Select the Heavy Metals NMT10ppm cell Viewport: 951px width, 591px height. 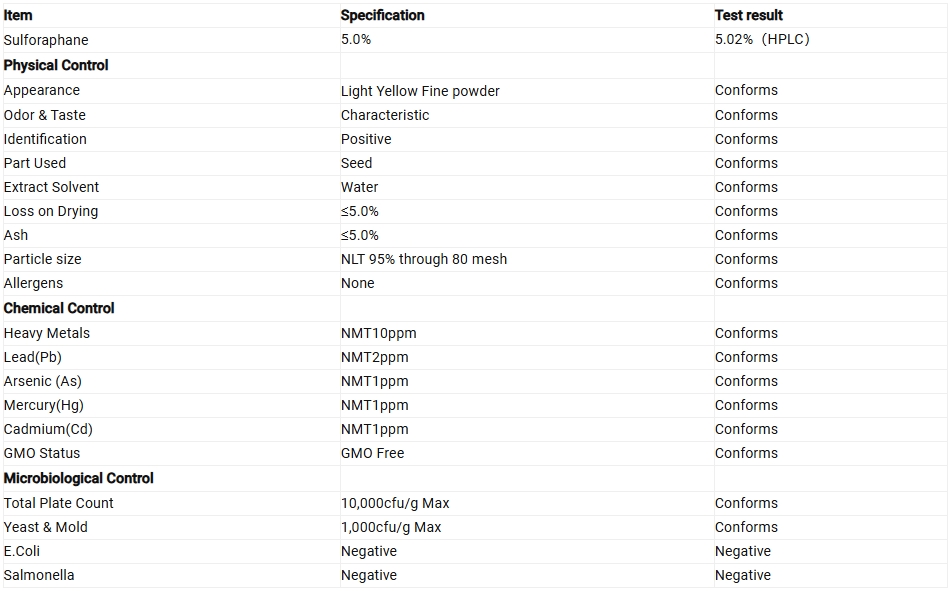378,333
